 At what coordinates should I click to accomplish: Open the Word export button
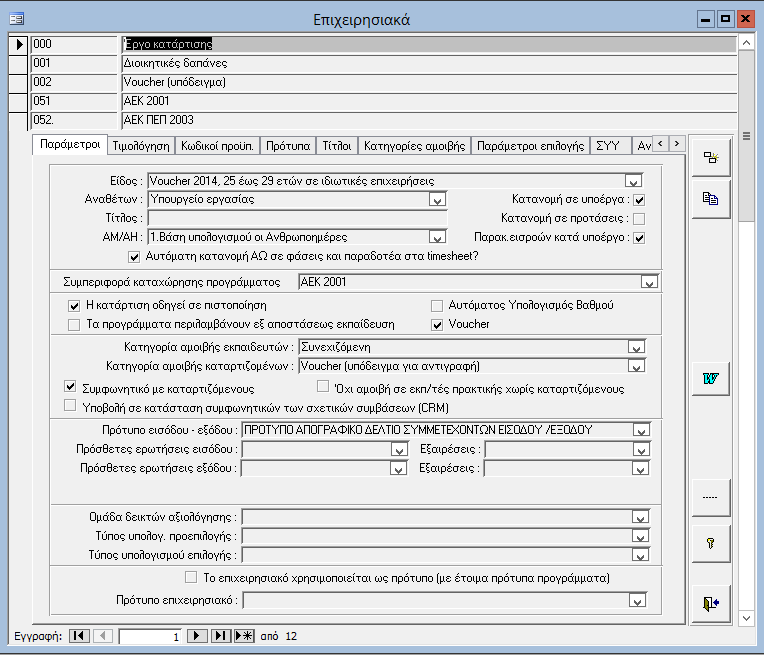711,378
